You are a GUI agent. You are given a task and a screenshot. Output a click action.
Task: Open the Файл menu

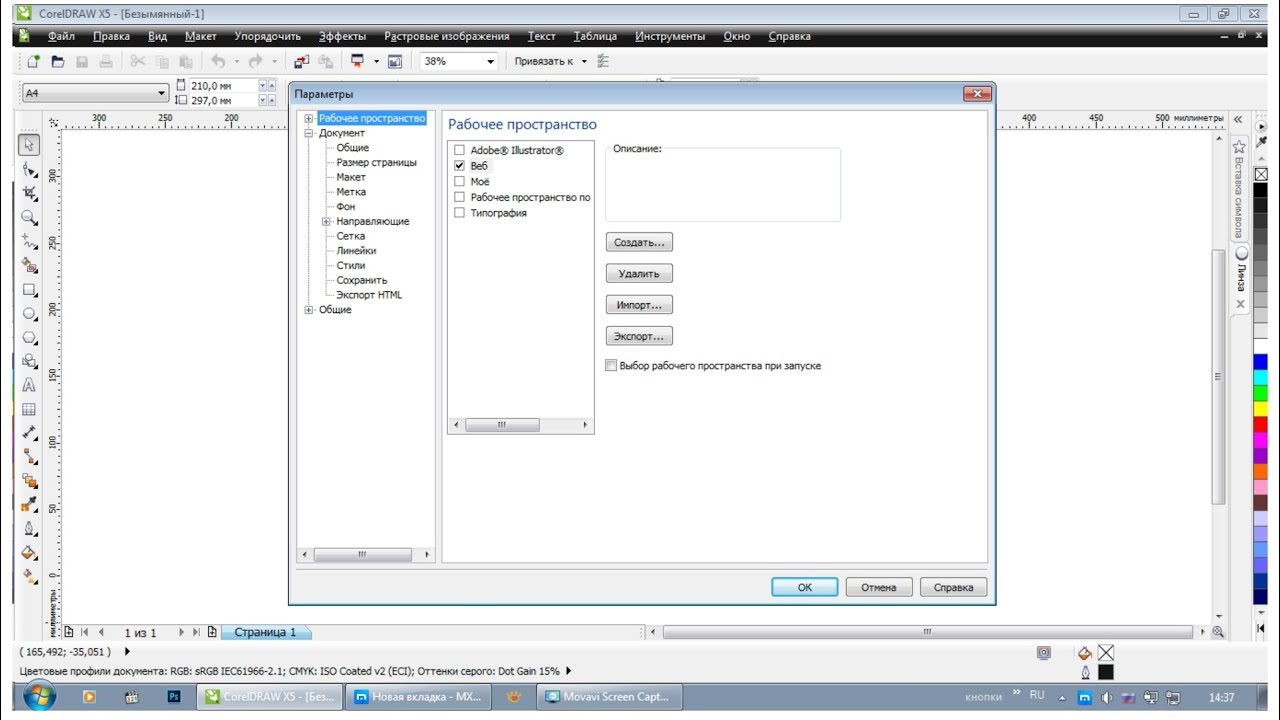click(x=61, y=36)
